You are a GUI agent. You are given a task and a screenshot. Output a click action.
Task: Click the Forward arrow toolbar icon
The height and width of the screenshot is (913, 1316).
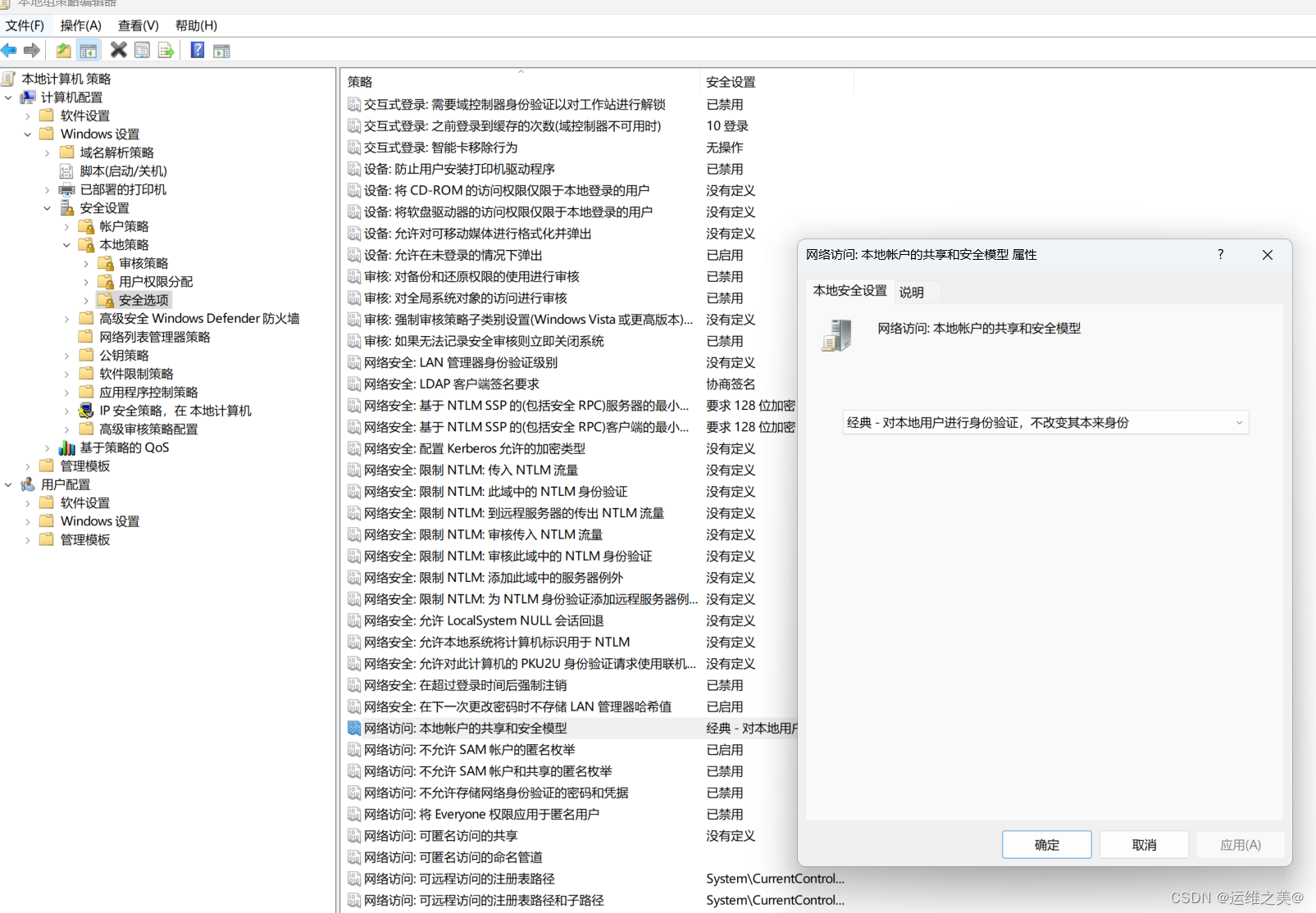pos(32,51)
